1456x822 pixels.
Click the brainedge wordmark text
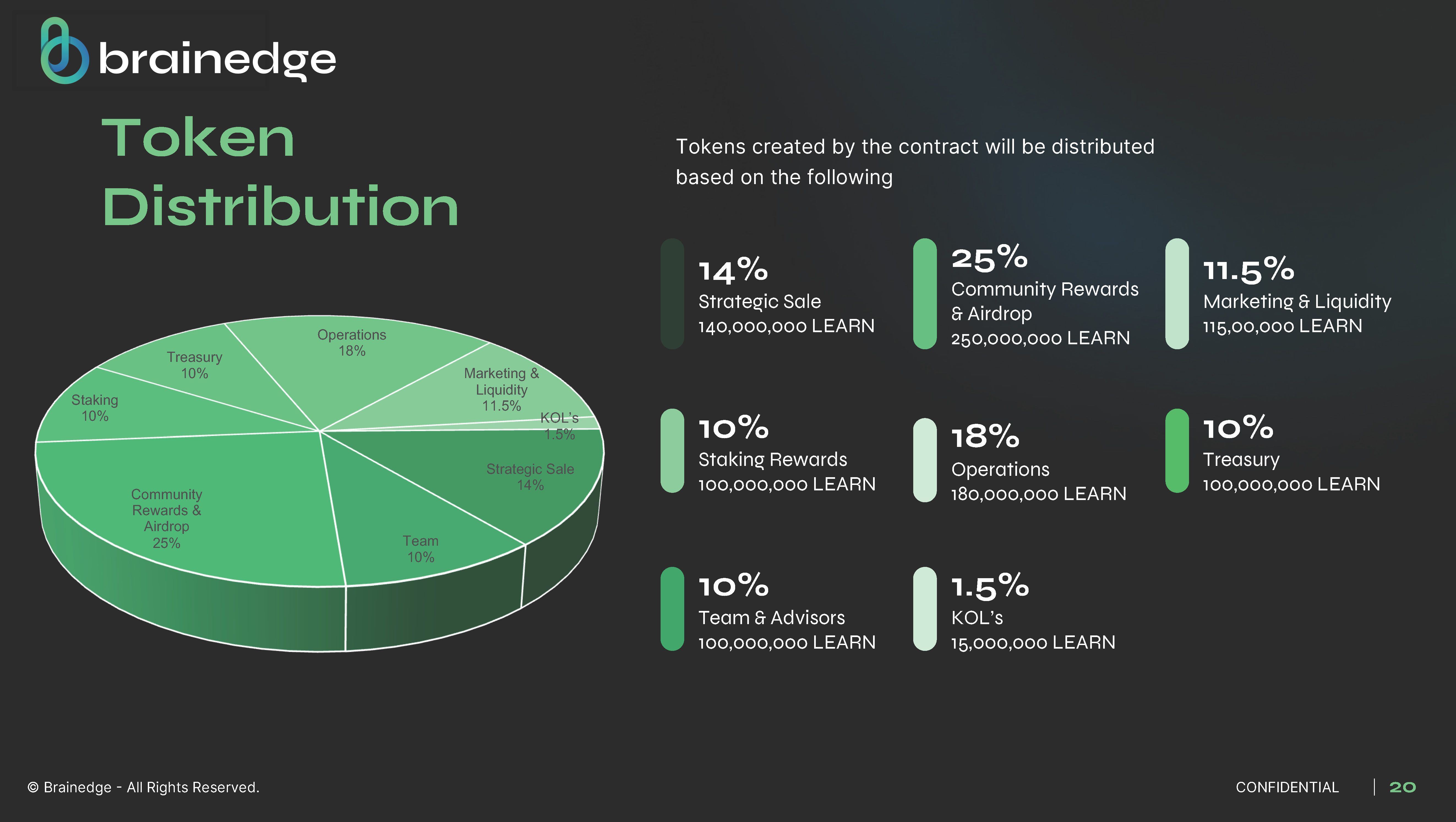point(218,60)
